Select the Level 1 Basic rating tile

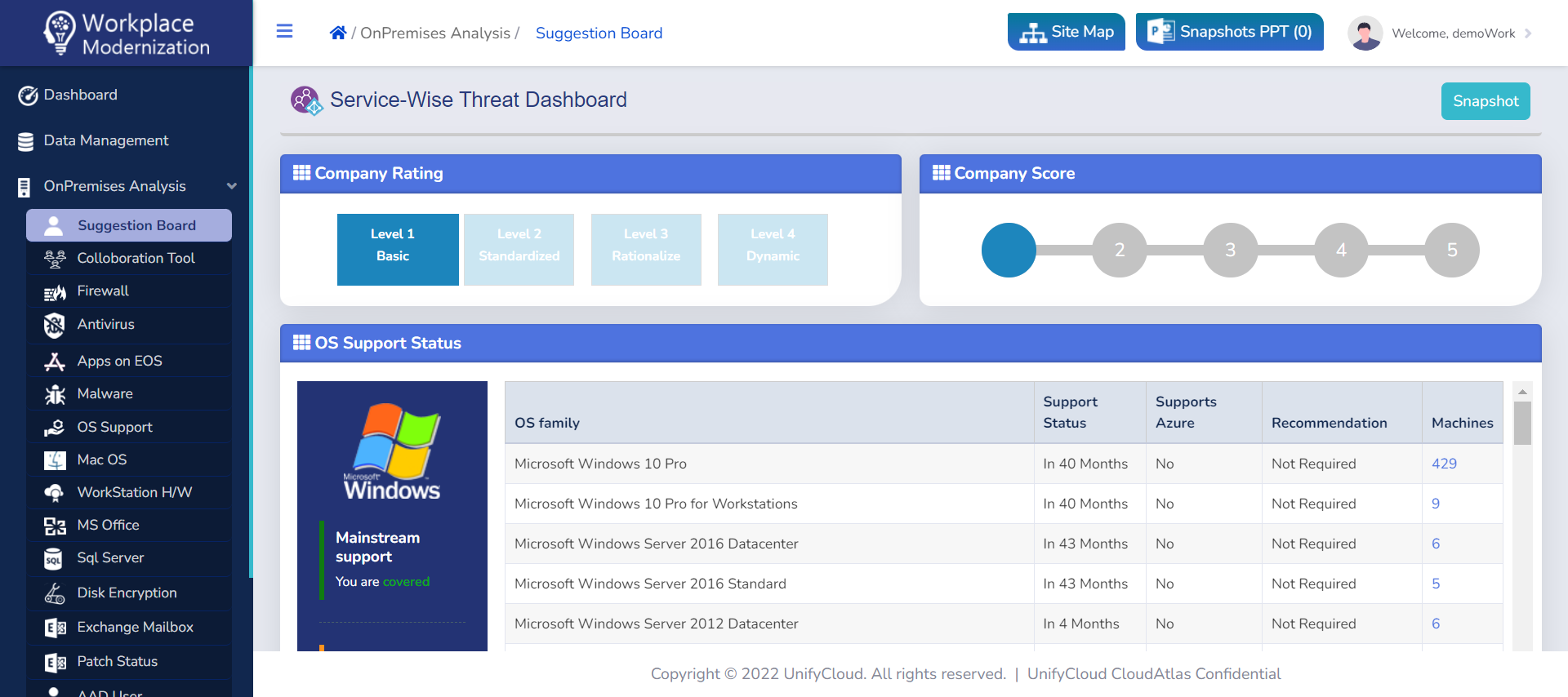click(x=398, y=250)
